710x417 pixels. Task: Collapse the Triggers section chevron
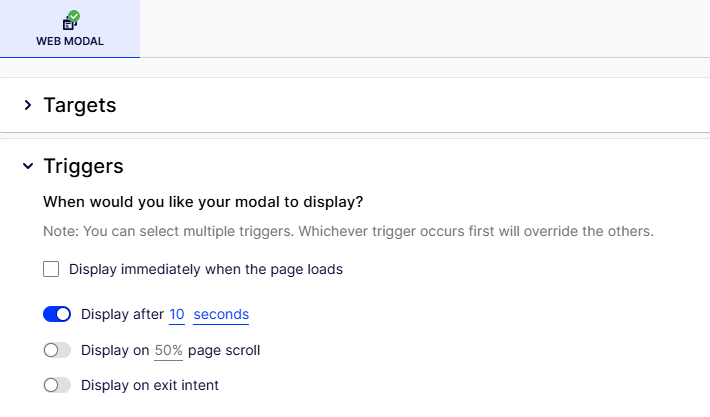28,166
